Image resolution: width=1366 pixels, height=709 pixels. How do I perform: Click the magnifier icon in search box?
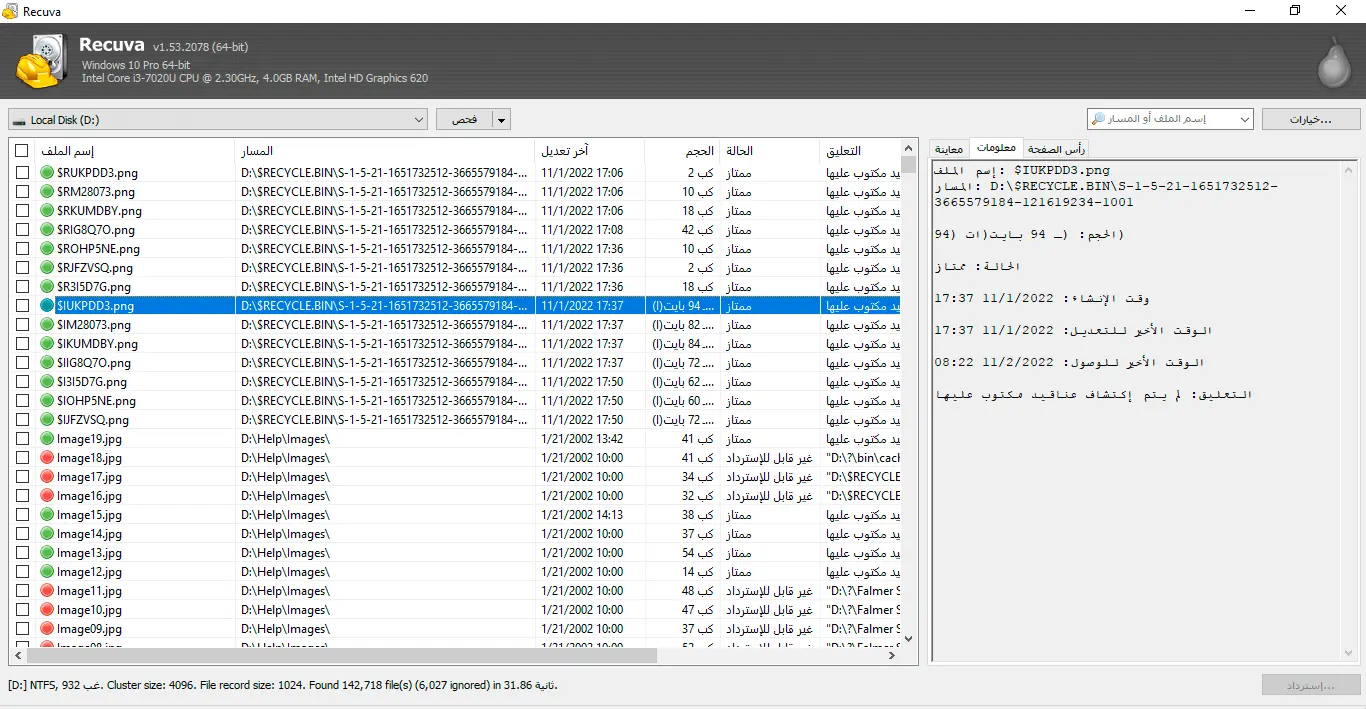[1099, 119]
